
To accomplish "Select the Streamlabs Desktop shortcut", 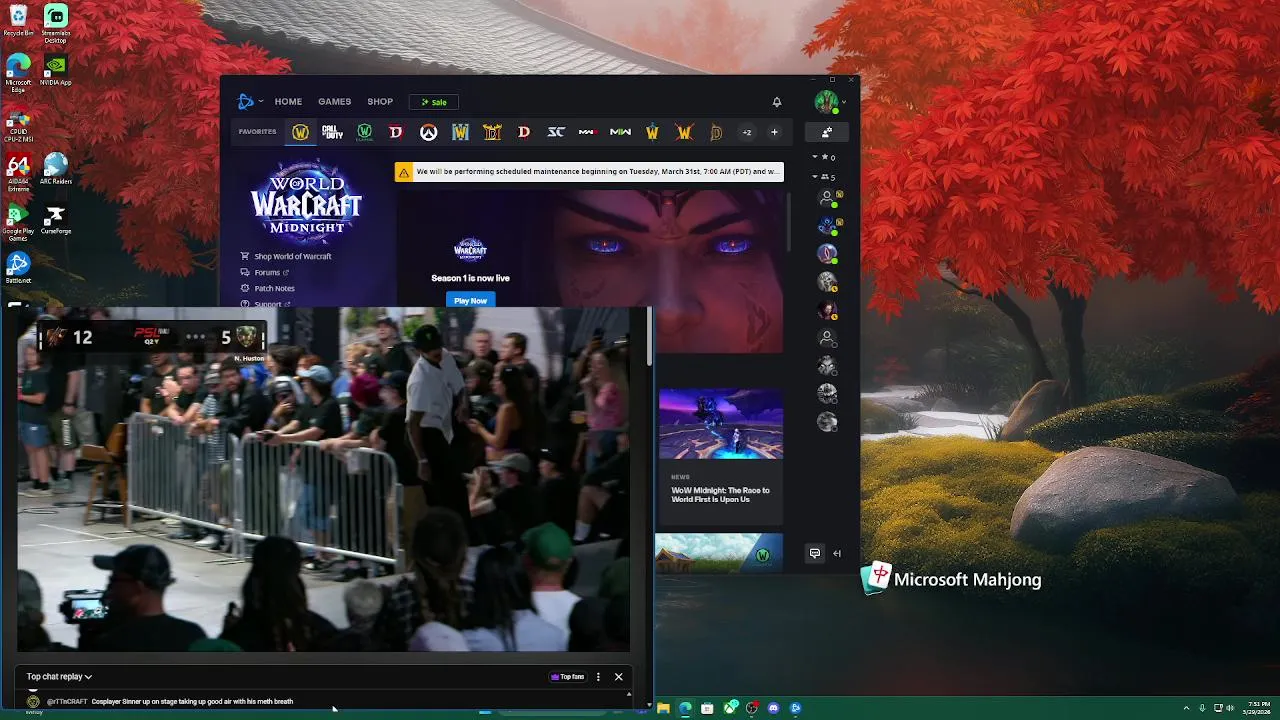I will [56, 24].
